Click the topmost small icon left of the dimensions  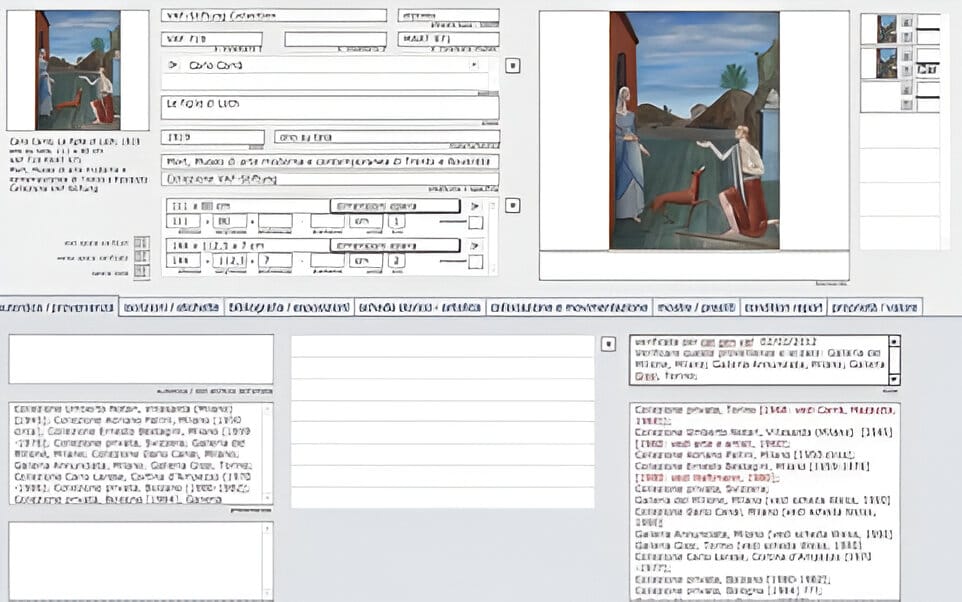(x=141, y=243)
